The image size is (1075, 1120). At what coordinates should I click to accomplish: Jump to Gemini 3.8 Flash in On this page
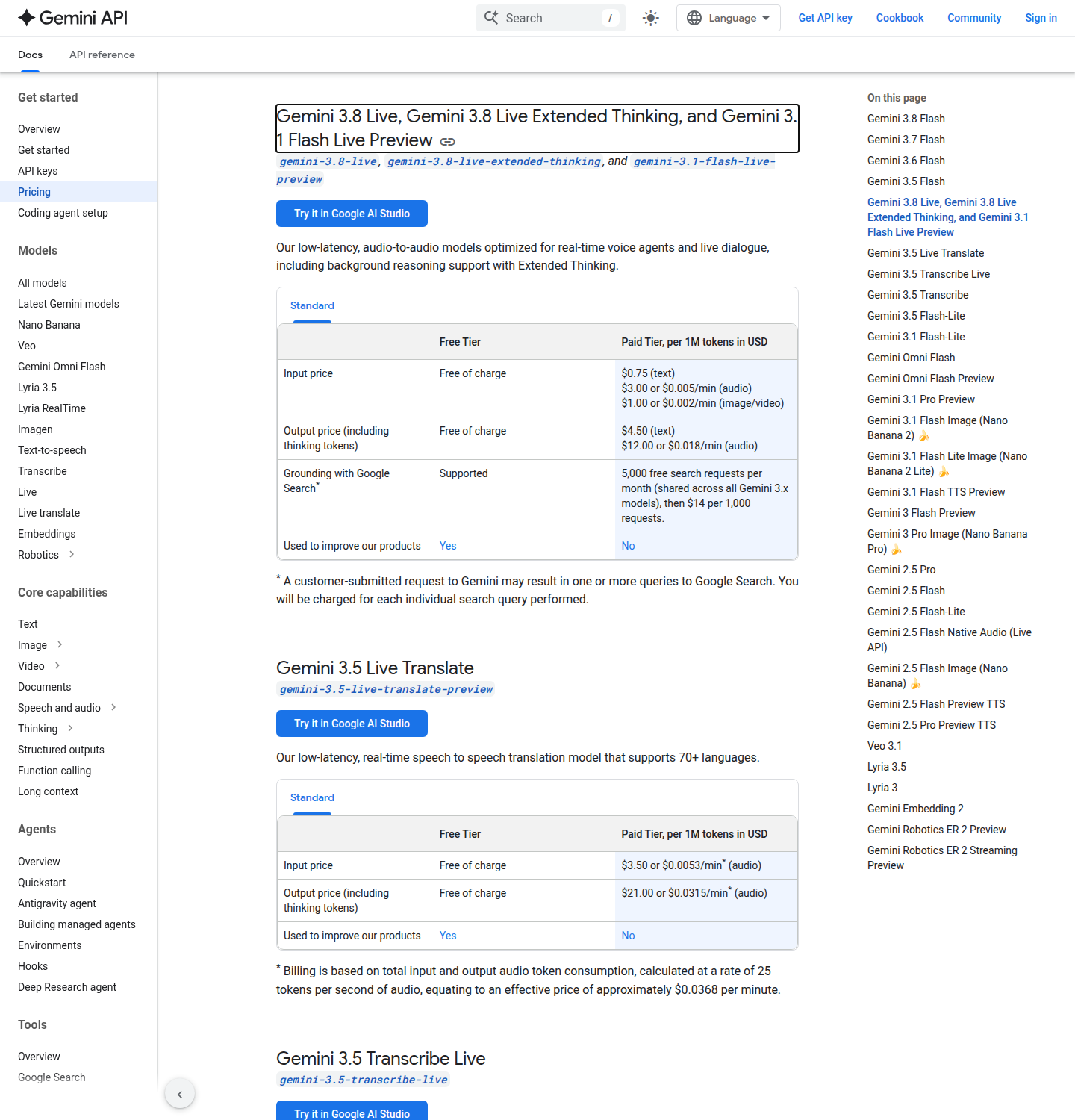[906, 119]
